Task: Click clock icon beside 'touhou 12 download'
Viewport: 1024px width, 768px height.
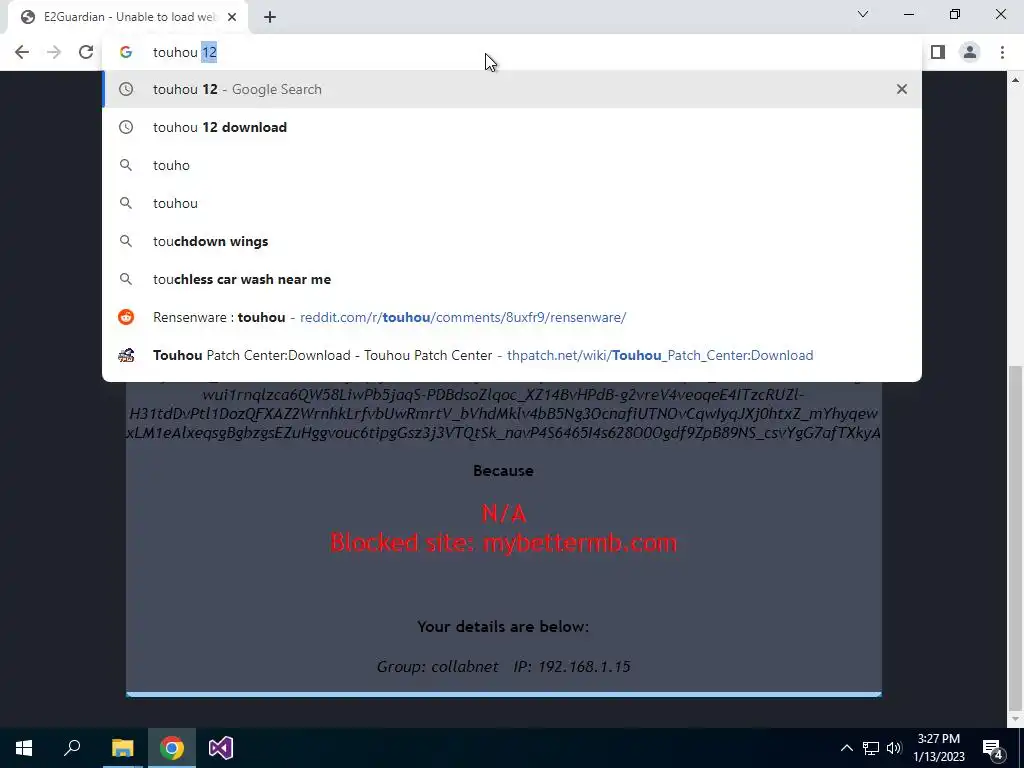Action: coord(126,127)
